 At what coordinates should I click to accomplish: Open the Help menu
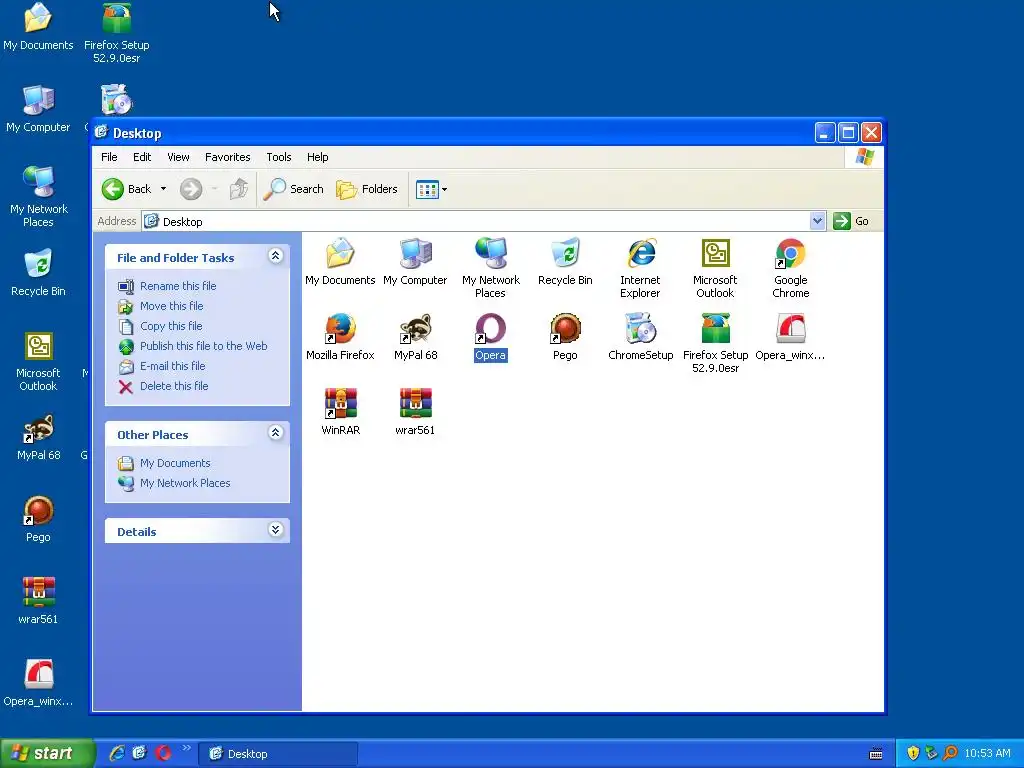[317, 157]
